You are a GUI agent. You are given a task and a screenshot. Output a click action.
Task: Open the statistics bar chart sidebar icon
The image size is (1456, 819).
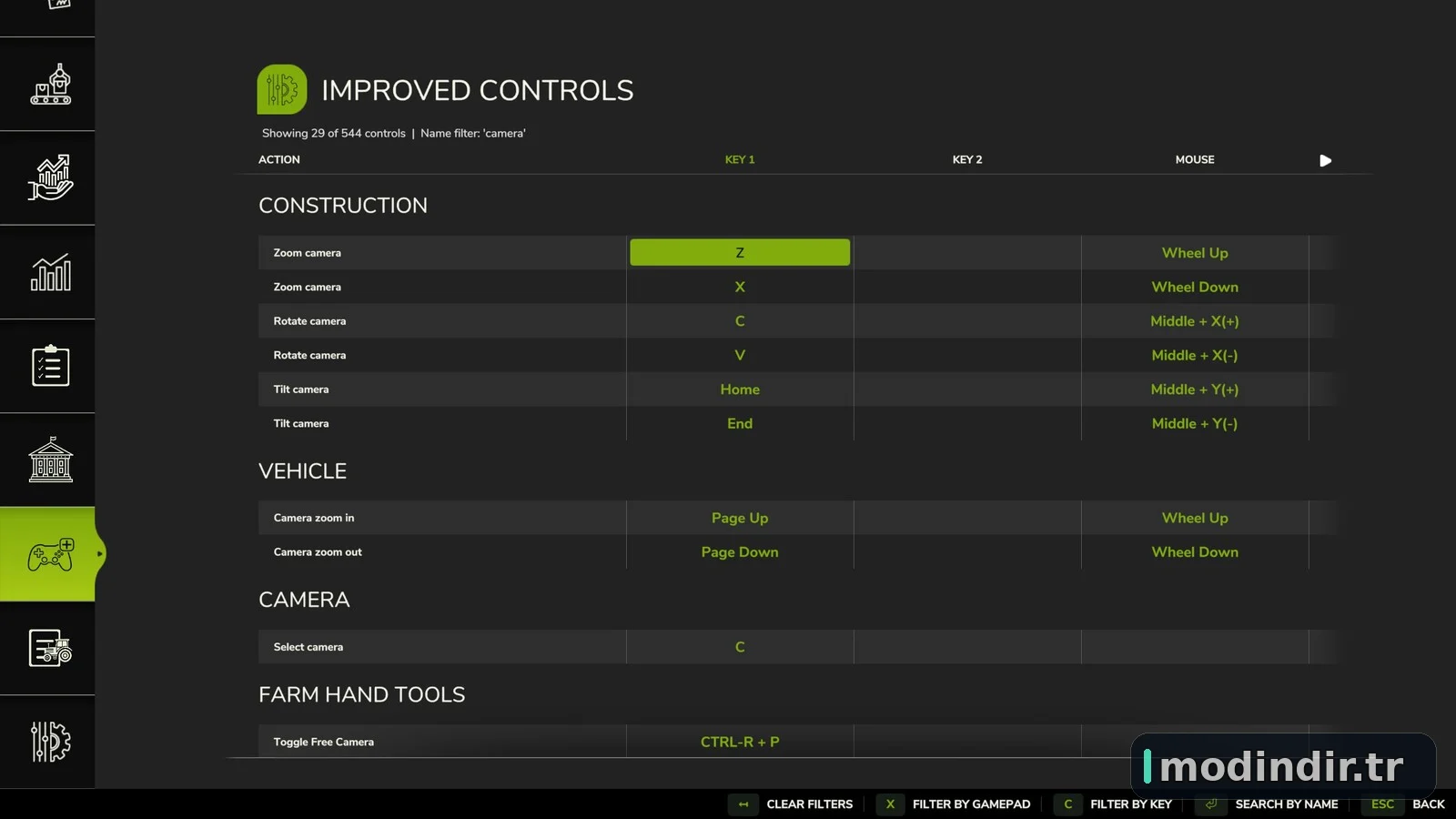pyautogui.click(x=51, y=272)
